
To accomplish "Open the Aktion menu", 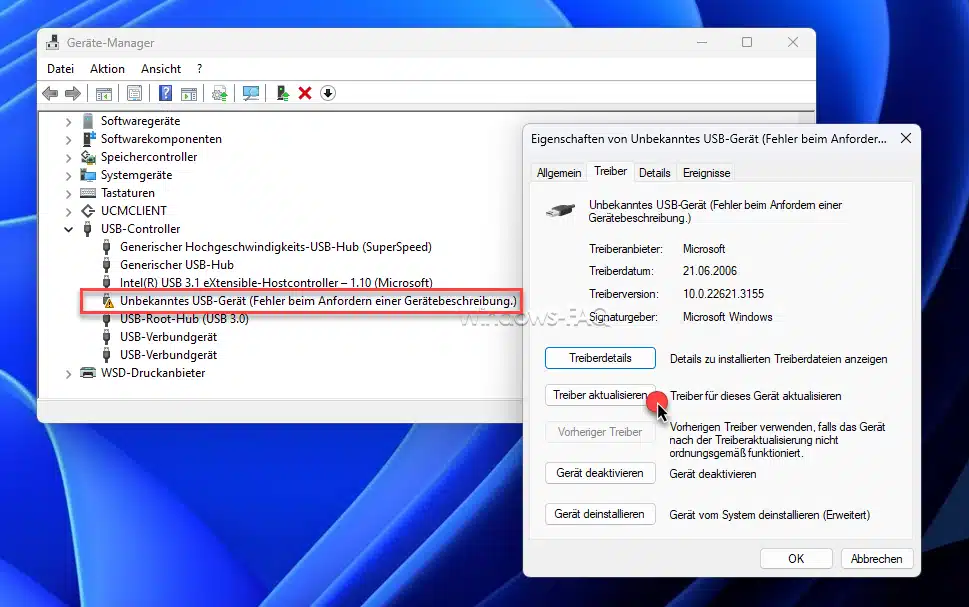I will click(107, 69).
